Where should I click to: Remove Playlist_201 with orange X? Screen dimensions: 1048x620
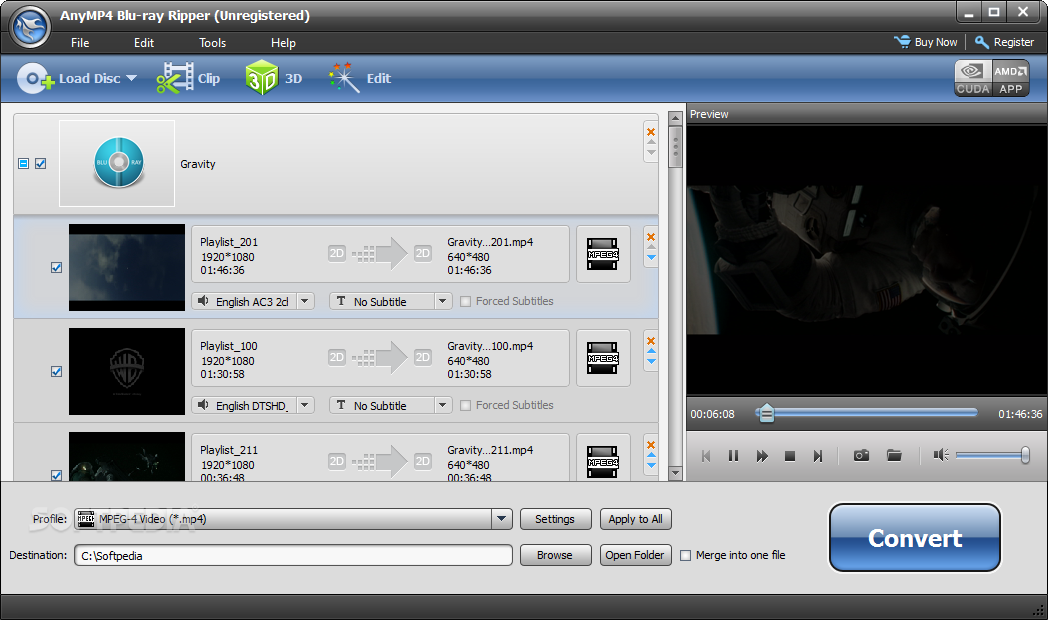pos(651,237)
